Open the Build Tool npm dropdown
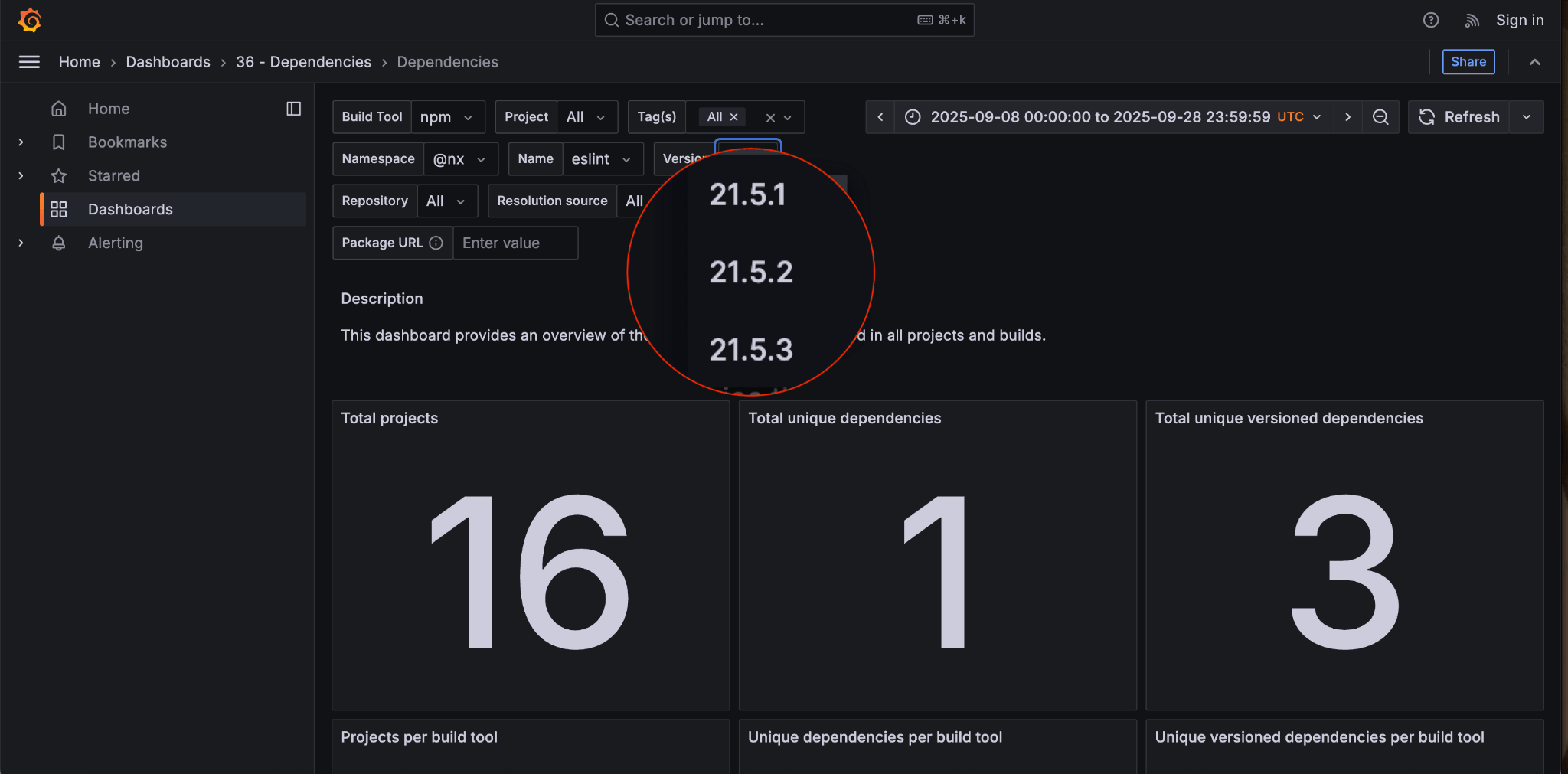 coord(447,117)
